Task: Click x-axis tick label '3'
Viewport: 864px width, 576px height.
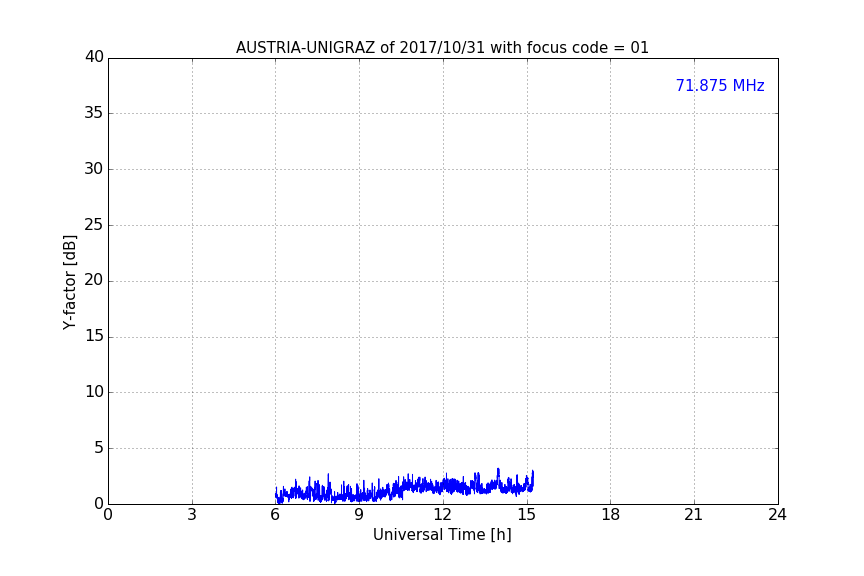Action: (192, 515)
